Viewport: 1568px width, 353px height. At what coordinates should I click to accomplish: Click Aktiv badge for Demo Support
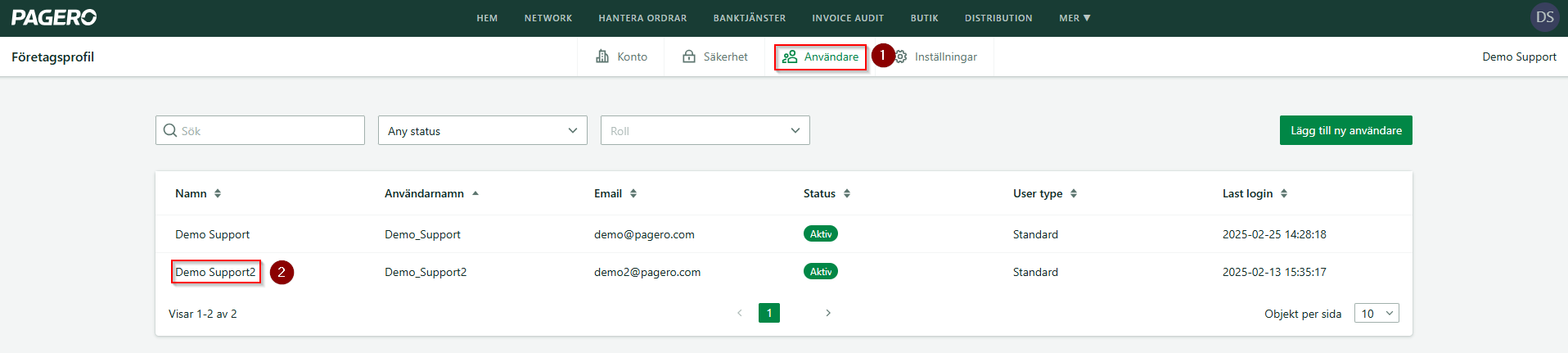821,233
